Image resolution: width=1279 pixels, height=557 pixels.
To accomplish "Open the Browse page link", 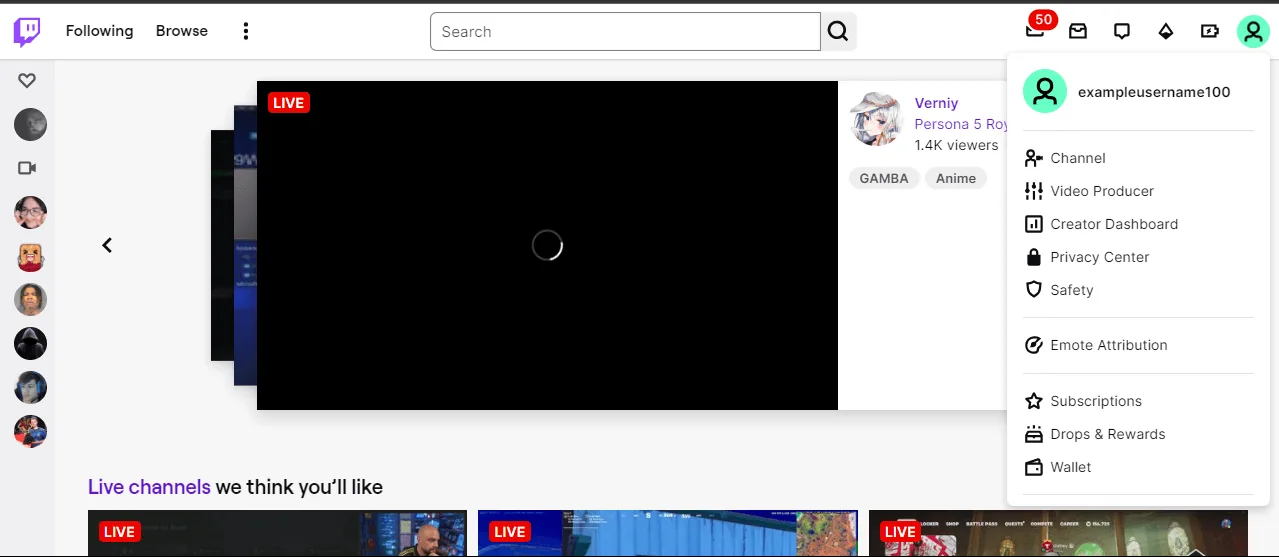I will (x=182, y=31).
